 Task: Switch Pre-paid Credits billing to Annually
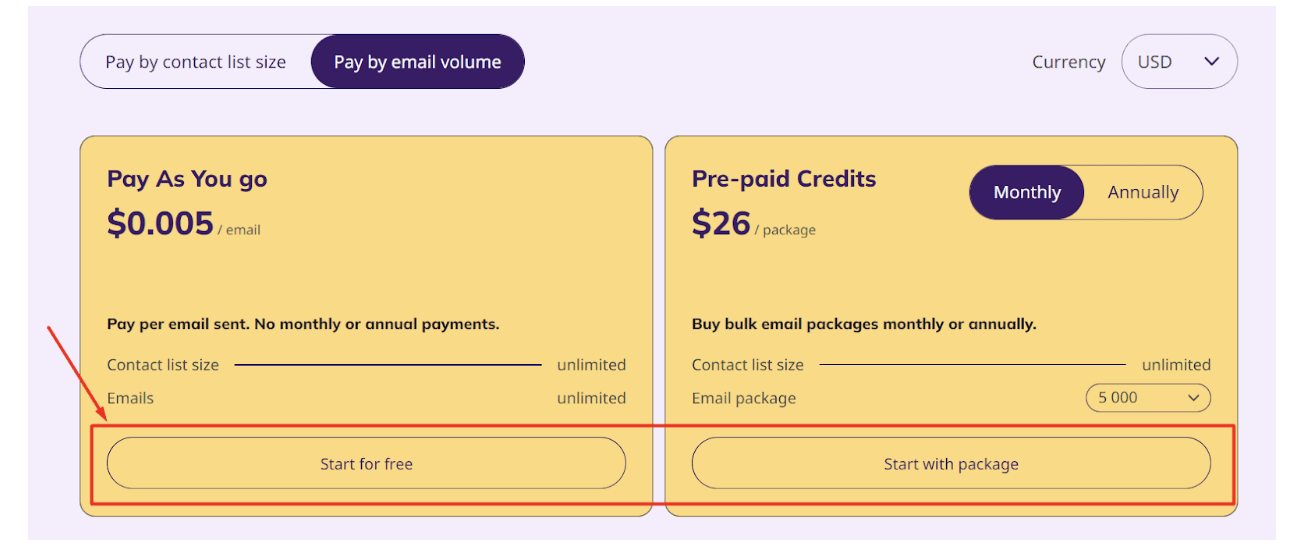point(1143,192)
